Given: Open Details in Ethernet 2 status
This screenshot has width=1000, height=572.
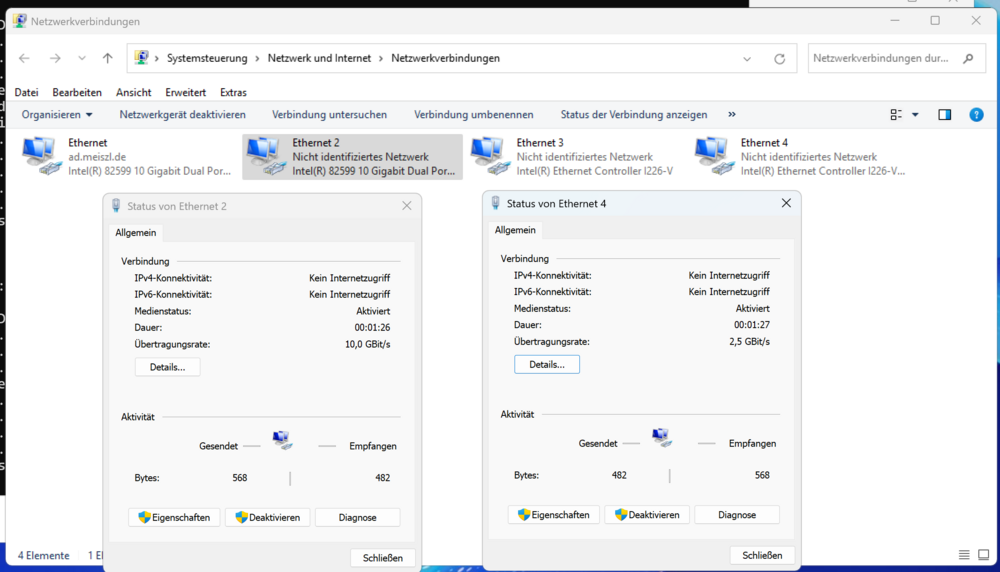Looking at the screenshot, I should coord(167,367).
